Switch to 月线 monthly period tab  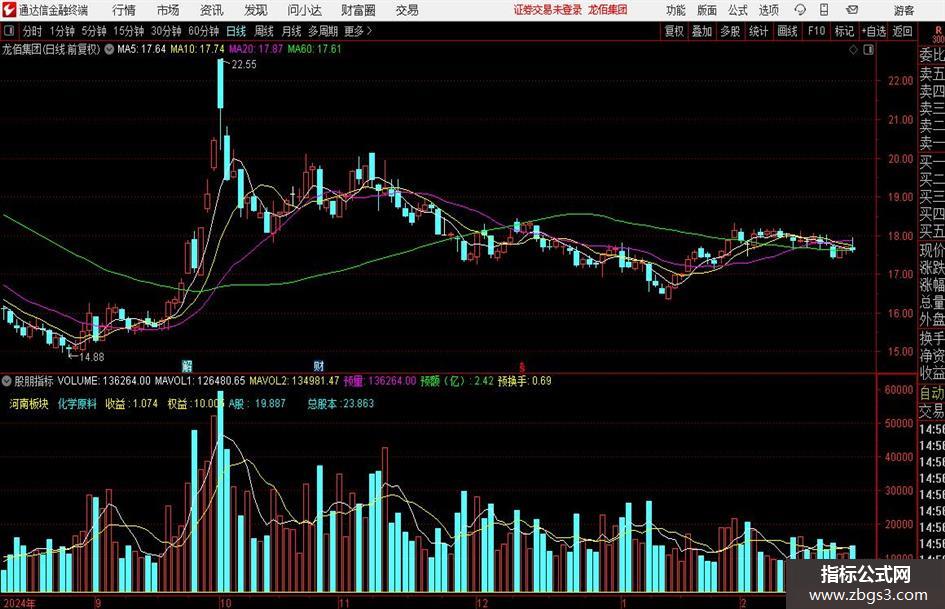[x=291, y=31]
